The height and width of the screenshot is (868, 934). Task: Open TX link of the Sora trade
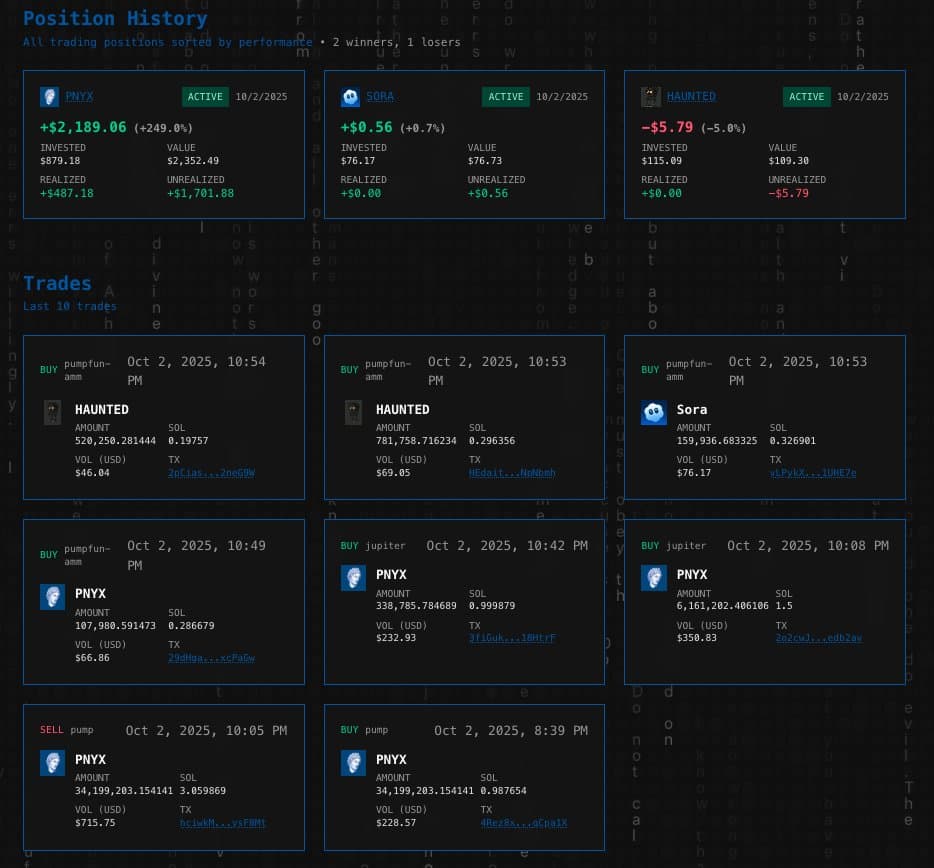click(813, 472)
